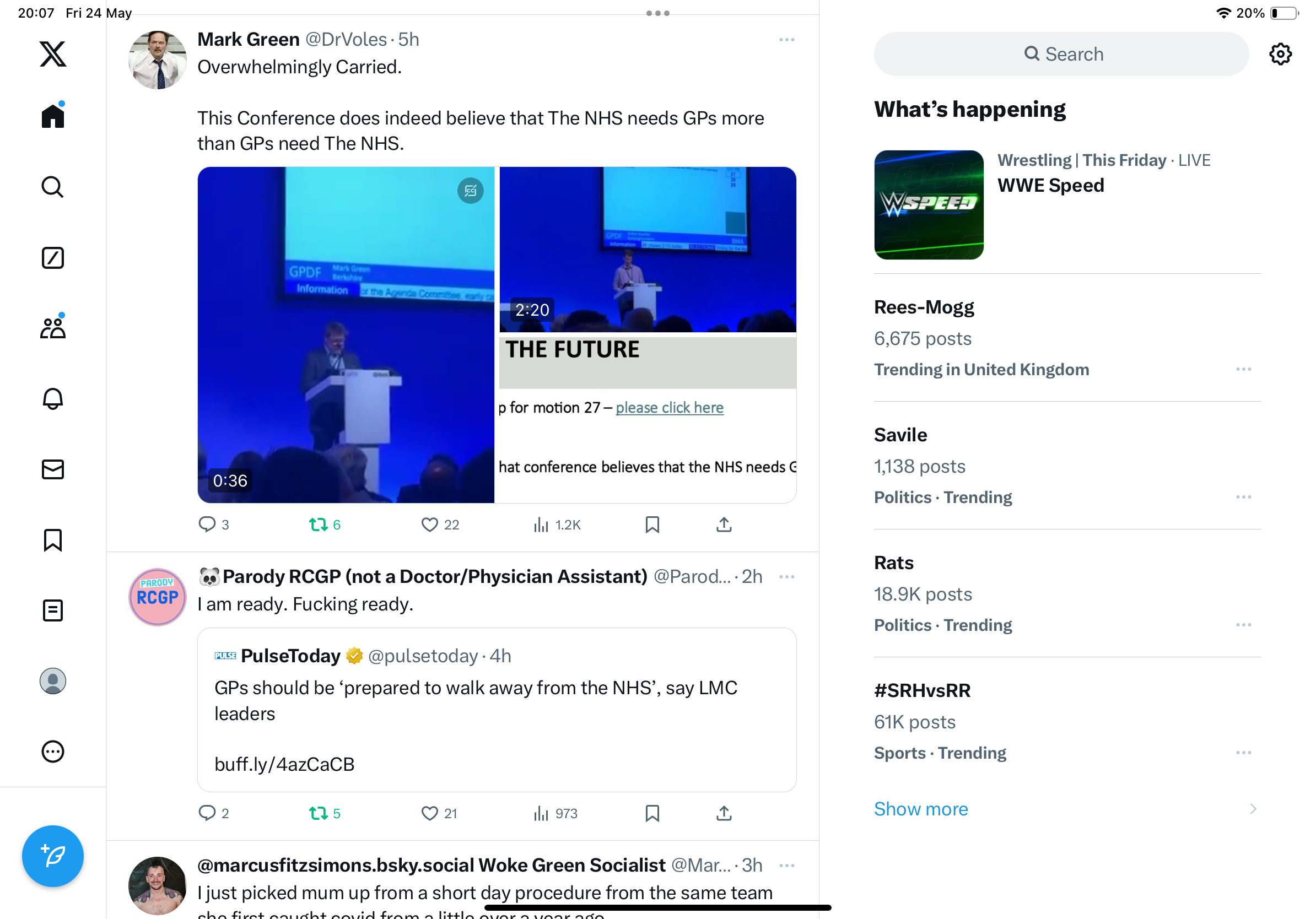The width and height of the screenshot is (1316, 919).
Task: Tap the 20:07 clock in status bar
Action: [x=36, y=13]
